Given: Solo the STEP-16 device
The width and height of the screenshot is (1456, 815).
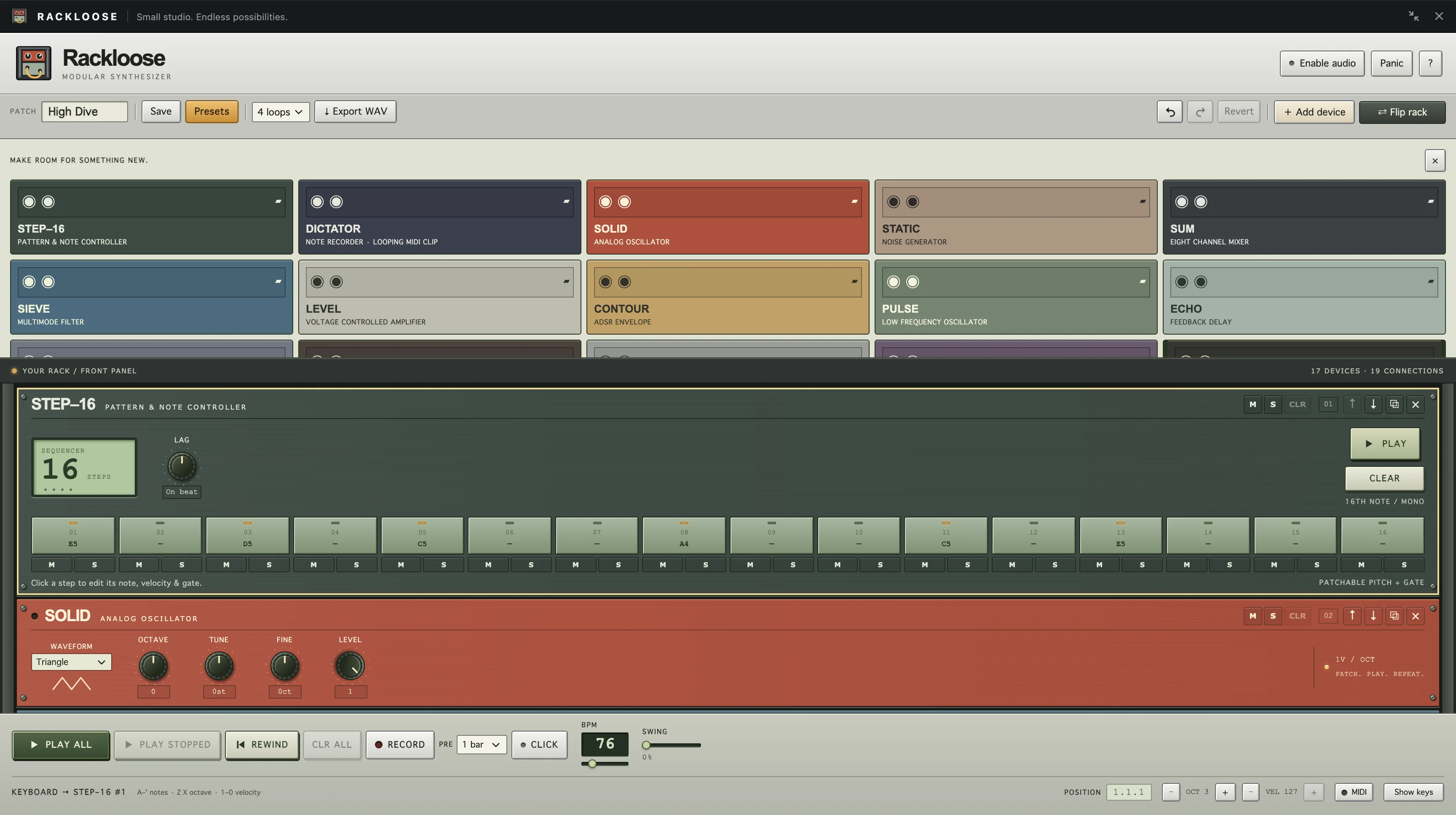Looking at the screenshot, I should (x=1273, y=404).
